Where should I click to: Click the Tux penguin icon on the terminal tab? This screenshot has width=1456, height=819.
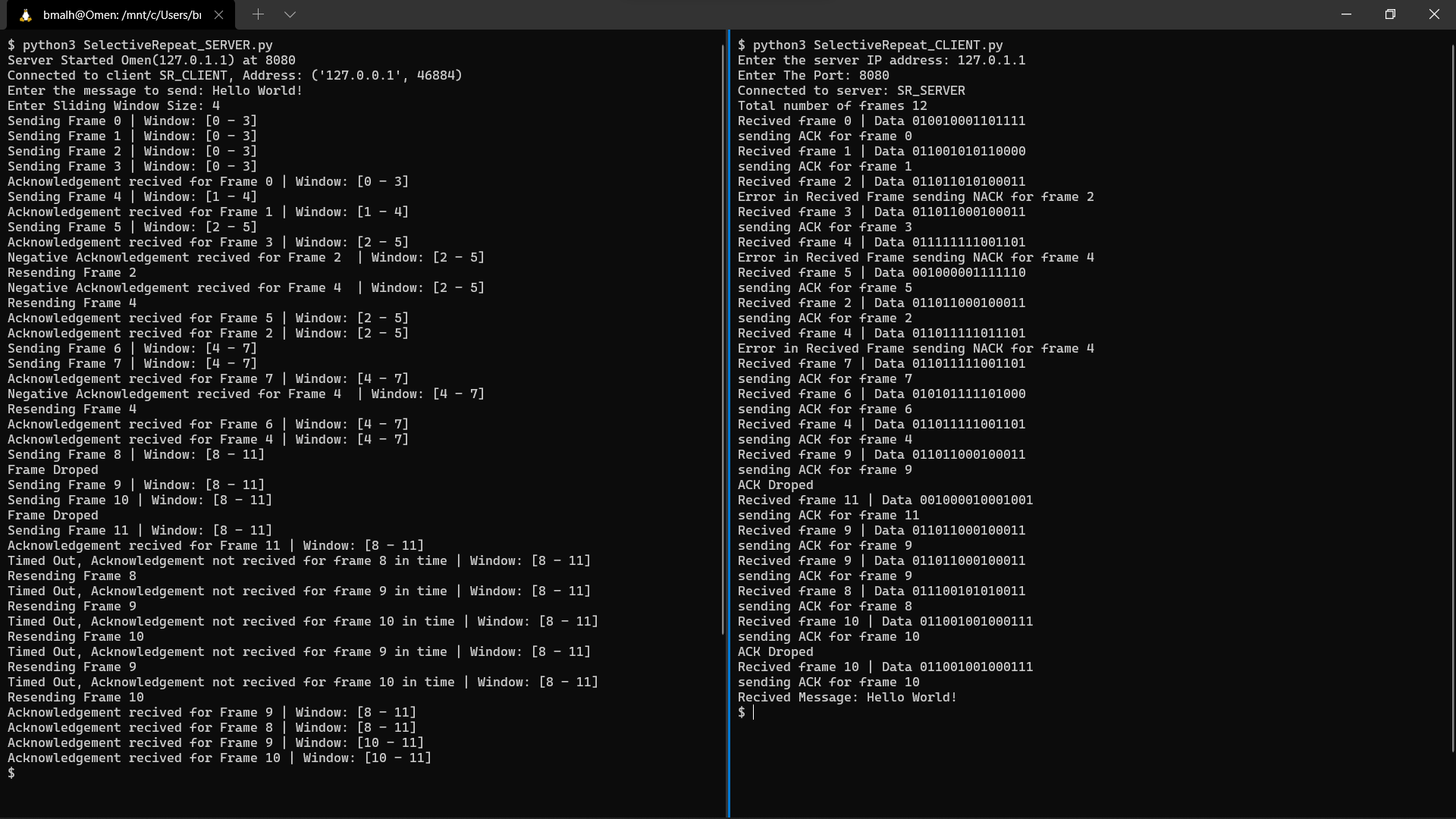coord(27,14)
